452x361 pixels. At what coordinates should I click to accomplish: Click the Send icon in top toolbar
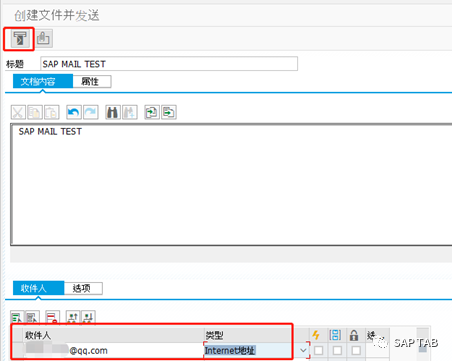pos(20,39)
